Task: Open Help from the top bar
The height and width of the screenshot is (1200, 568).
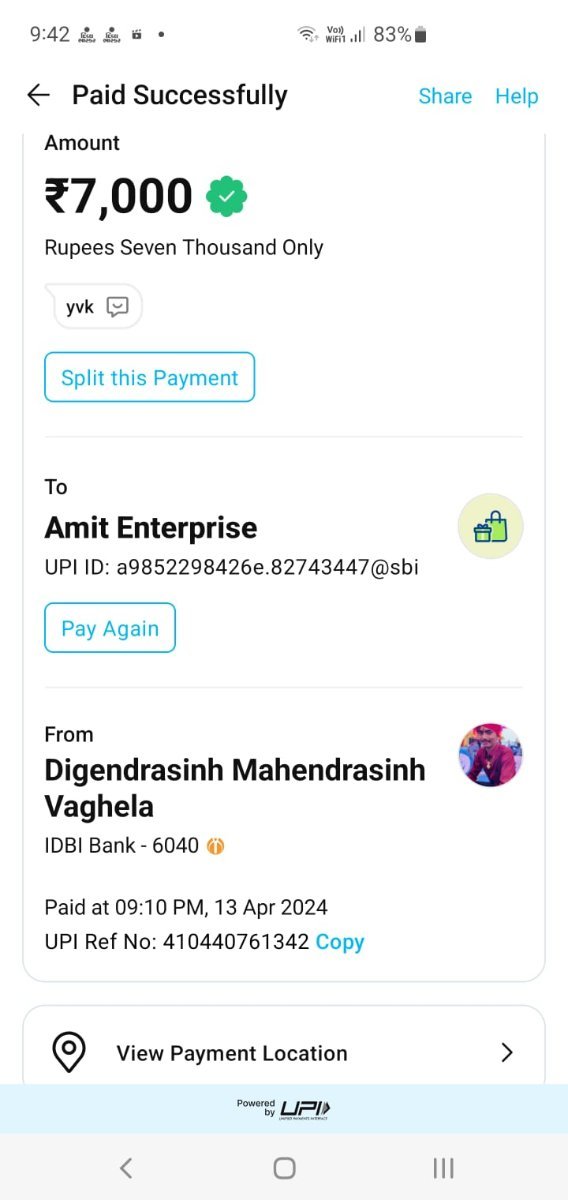Action: (517, 96)
